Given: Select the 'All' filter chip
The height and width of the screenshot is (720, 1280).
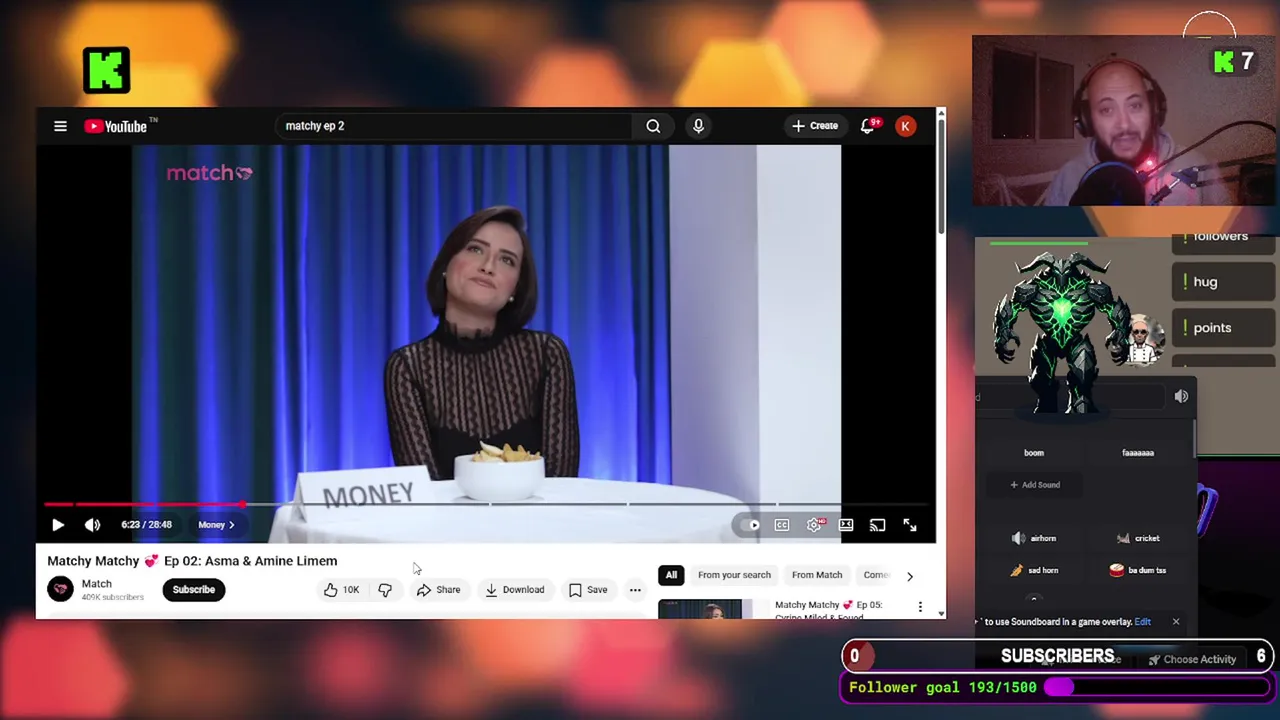Looking at the screenshot, I should [671, 575].
